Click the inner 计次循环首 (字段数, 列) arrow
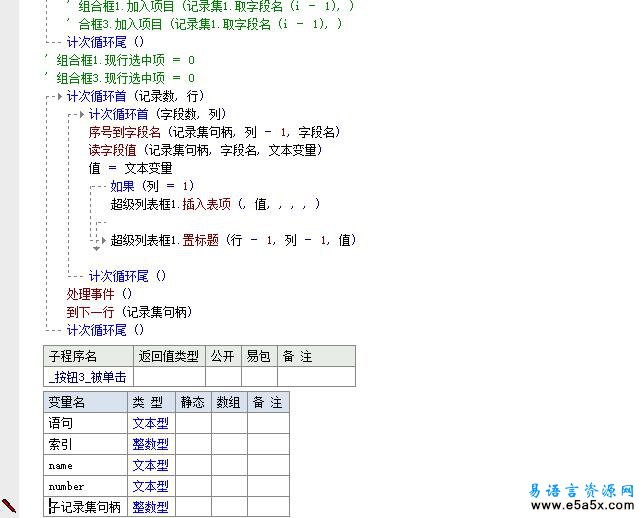This screenshot has height=518, width=643. (x=81, y=114)
